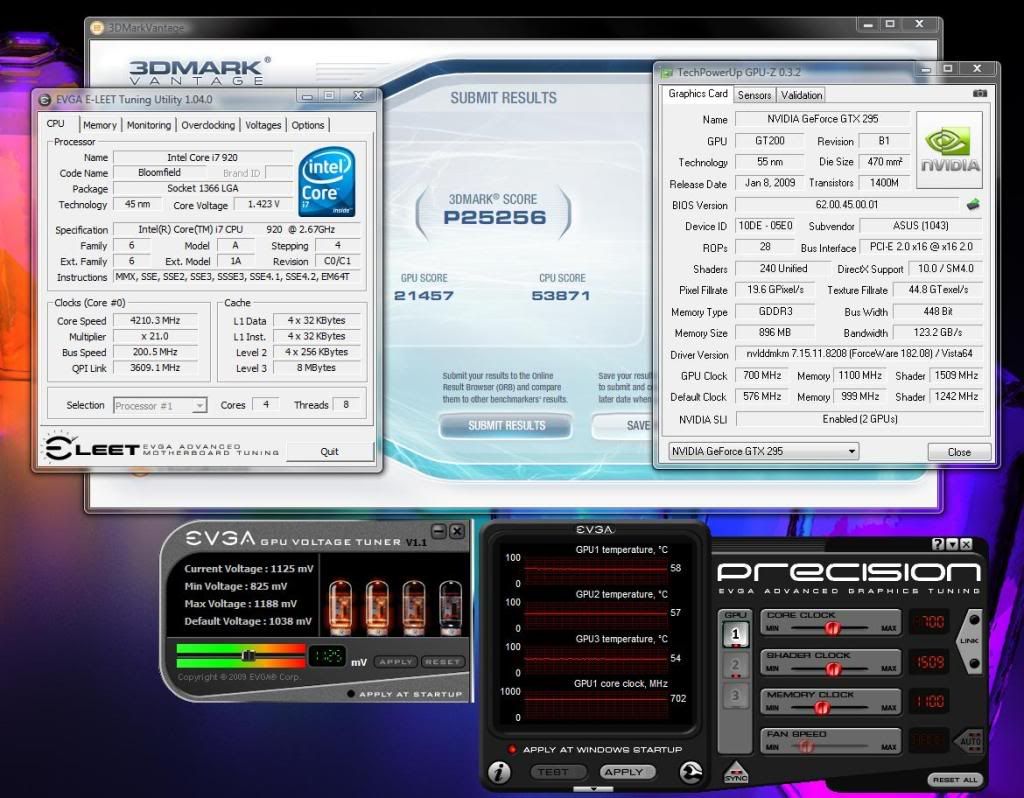
Task: Click the Core Clock 700 digital readout
Action: coord(928,622)
